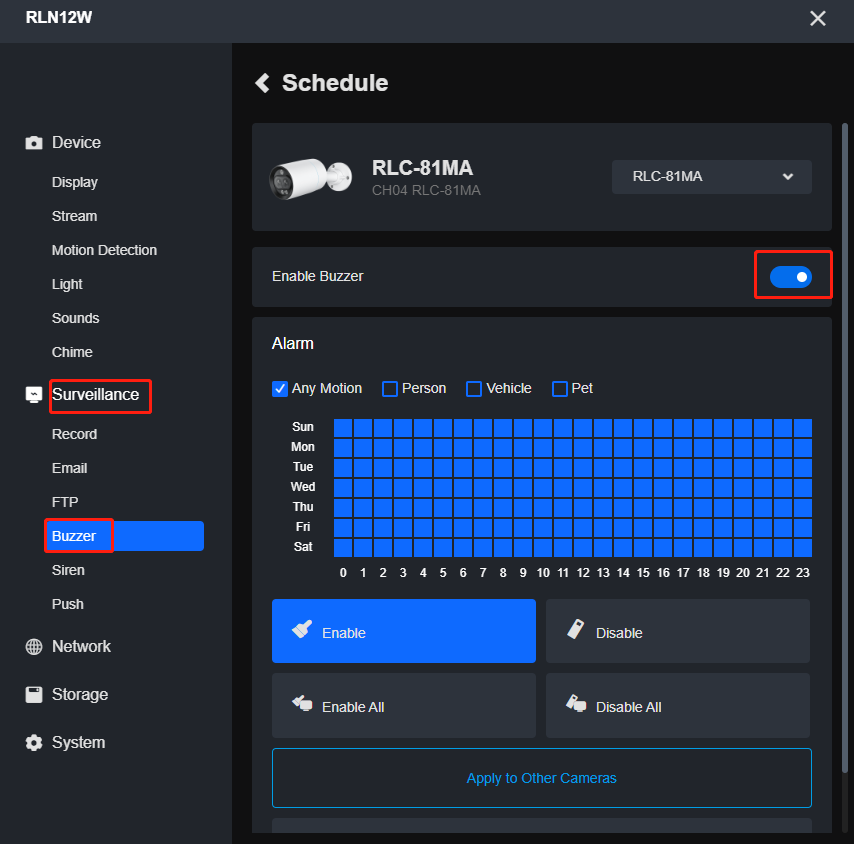Click the Surveillance monitor icon in sidebar
Screen dimensions: 854x844
pos(34,395)
